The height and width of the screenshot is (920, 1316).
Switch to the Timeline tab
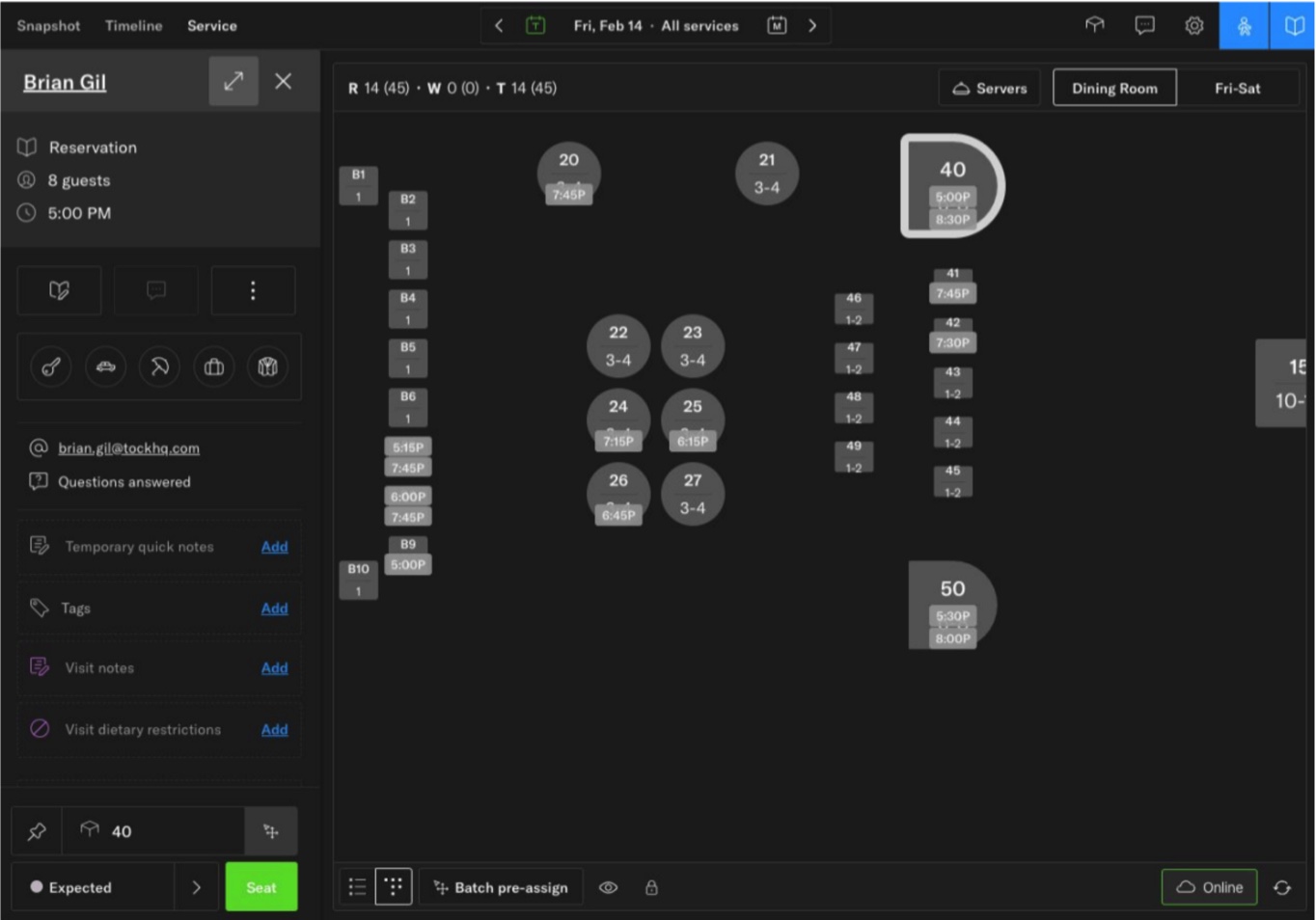(133, 26)
